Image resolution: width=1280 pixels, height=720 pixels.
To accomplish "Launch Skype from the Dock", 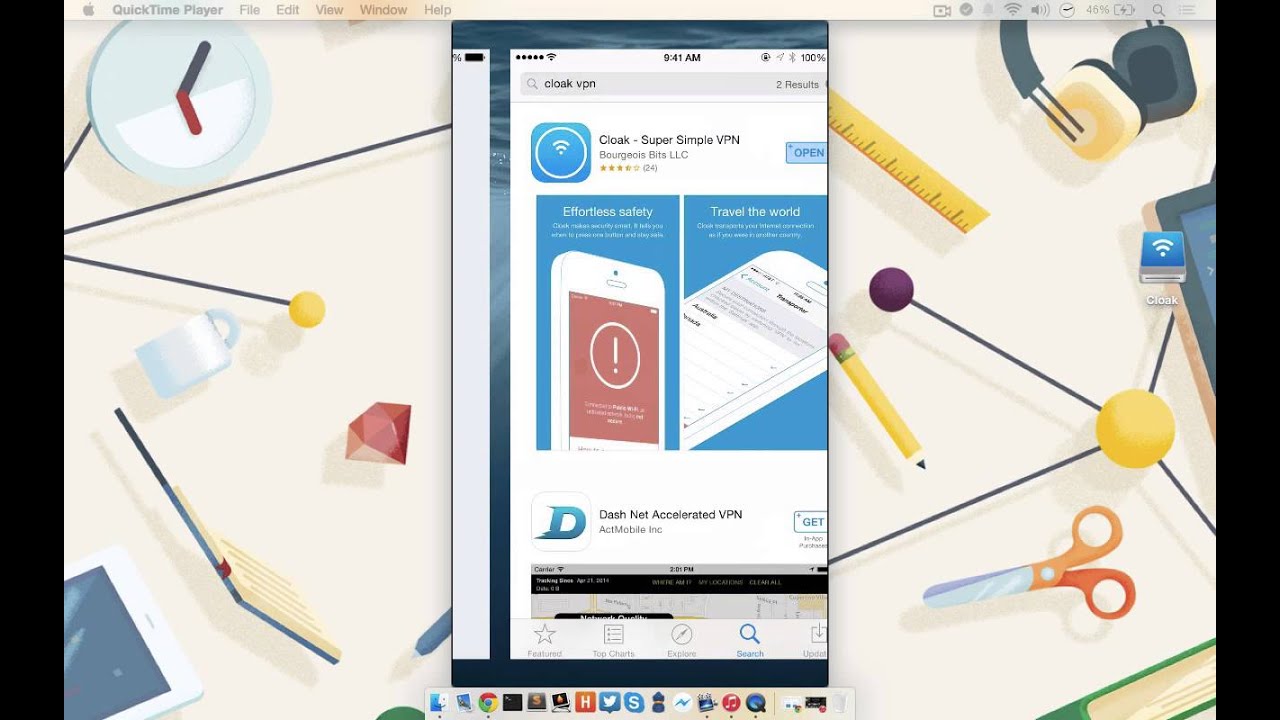I will point(634,703).
